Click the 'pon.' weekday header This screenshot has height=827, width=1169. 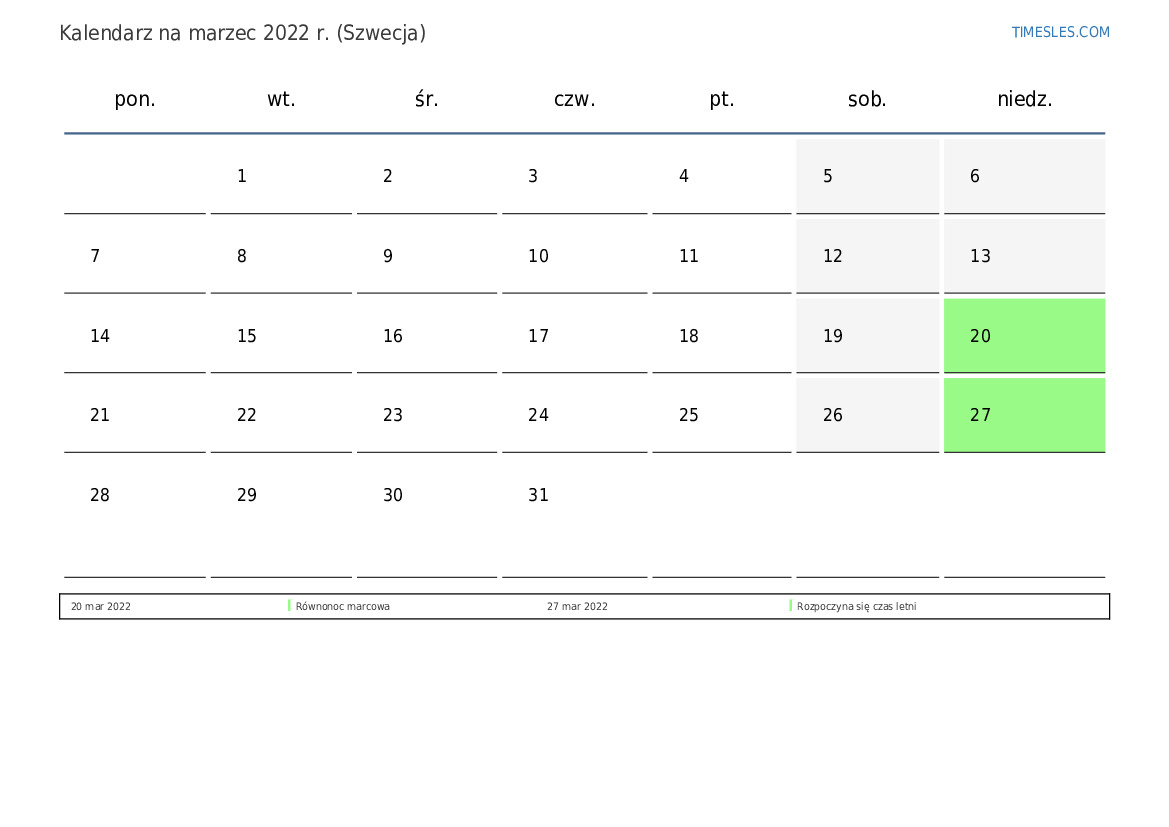pos(135,99)
